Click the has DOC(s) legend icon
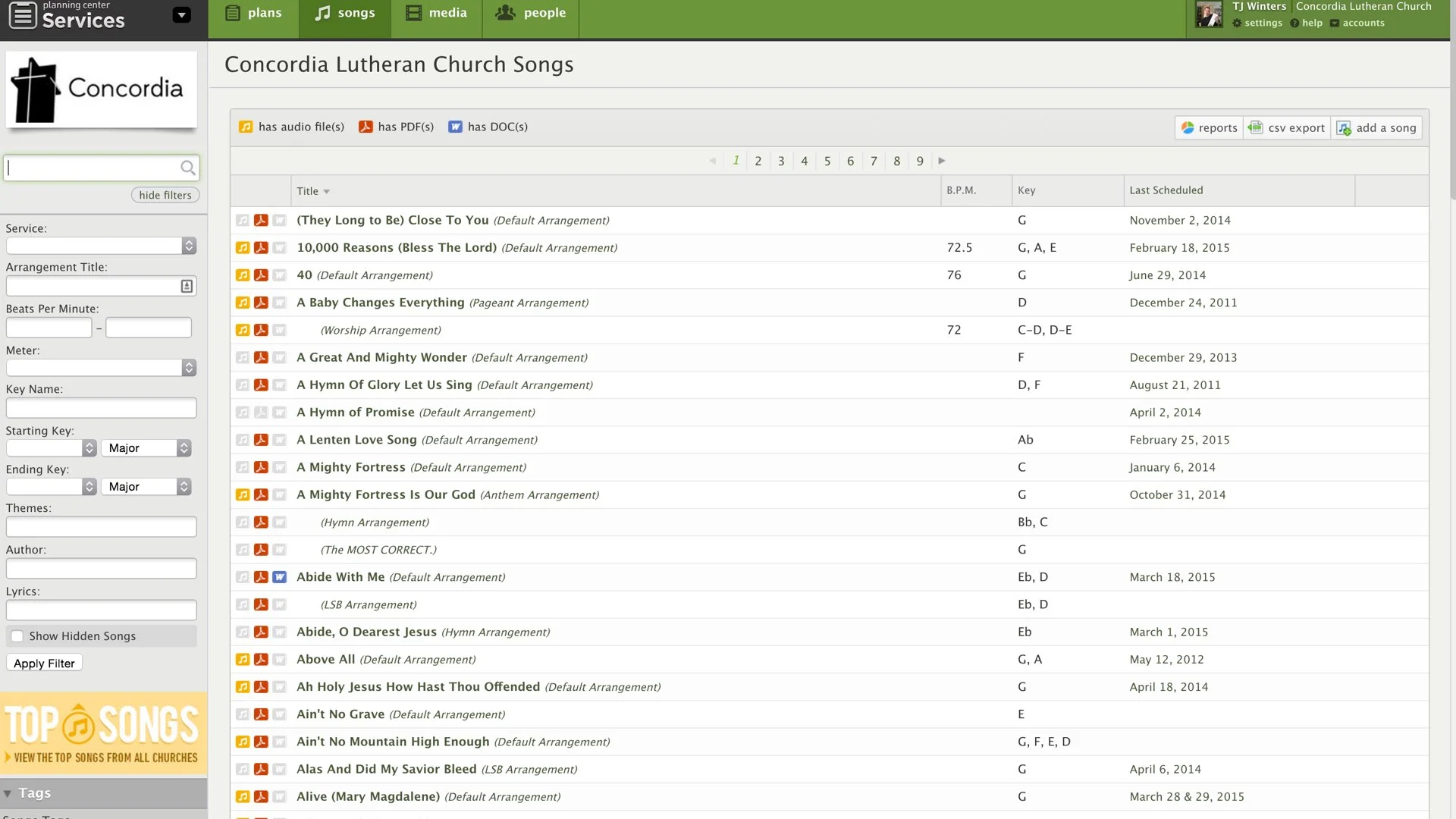The image size is (1456, 819). click(455, 127)
